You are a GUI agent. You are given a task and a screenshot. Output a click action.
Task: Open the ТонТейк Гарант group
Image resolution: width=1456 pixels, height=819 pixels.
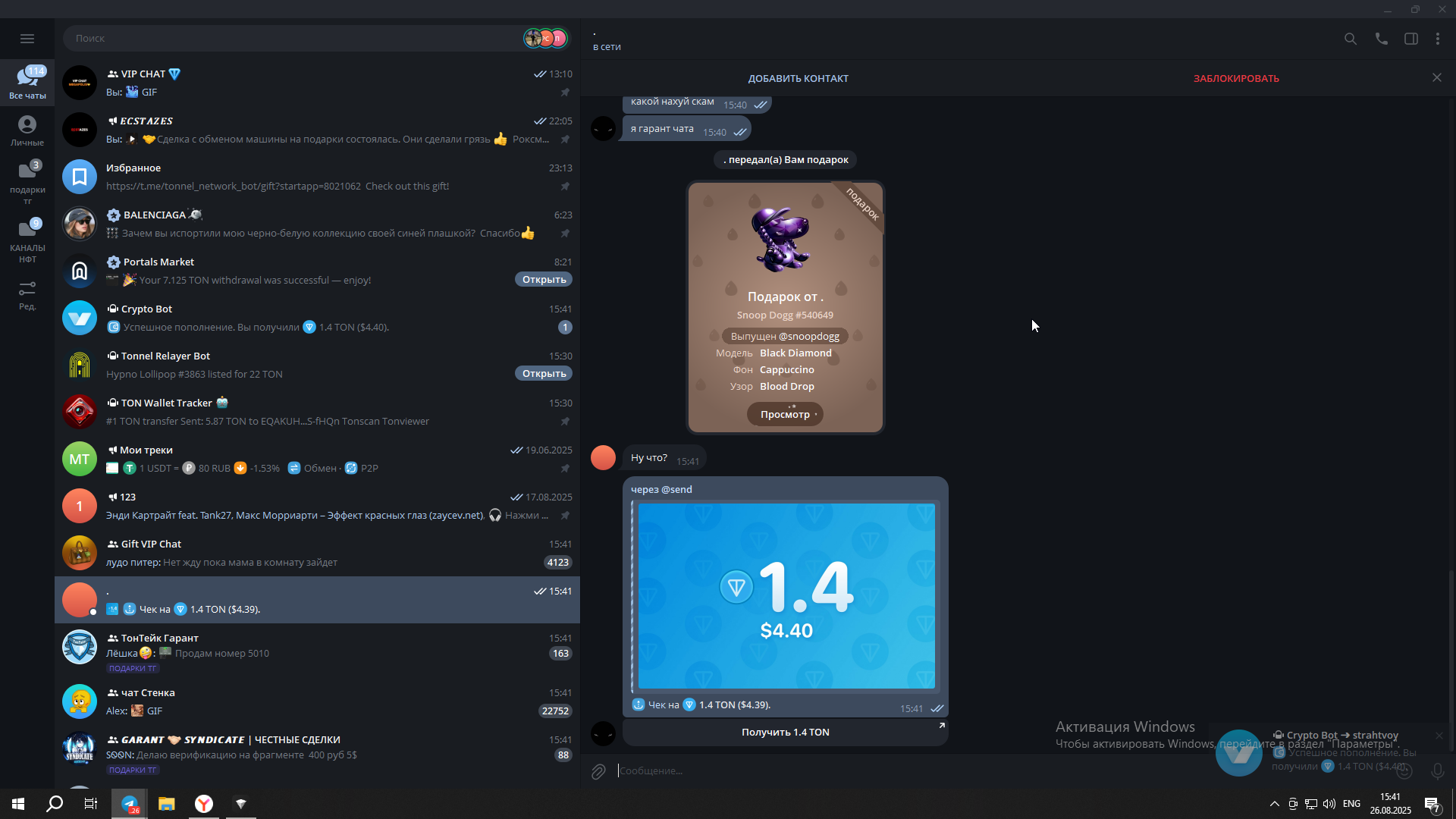317,651
